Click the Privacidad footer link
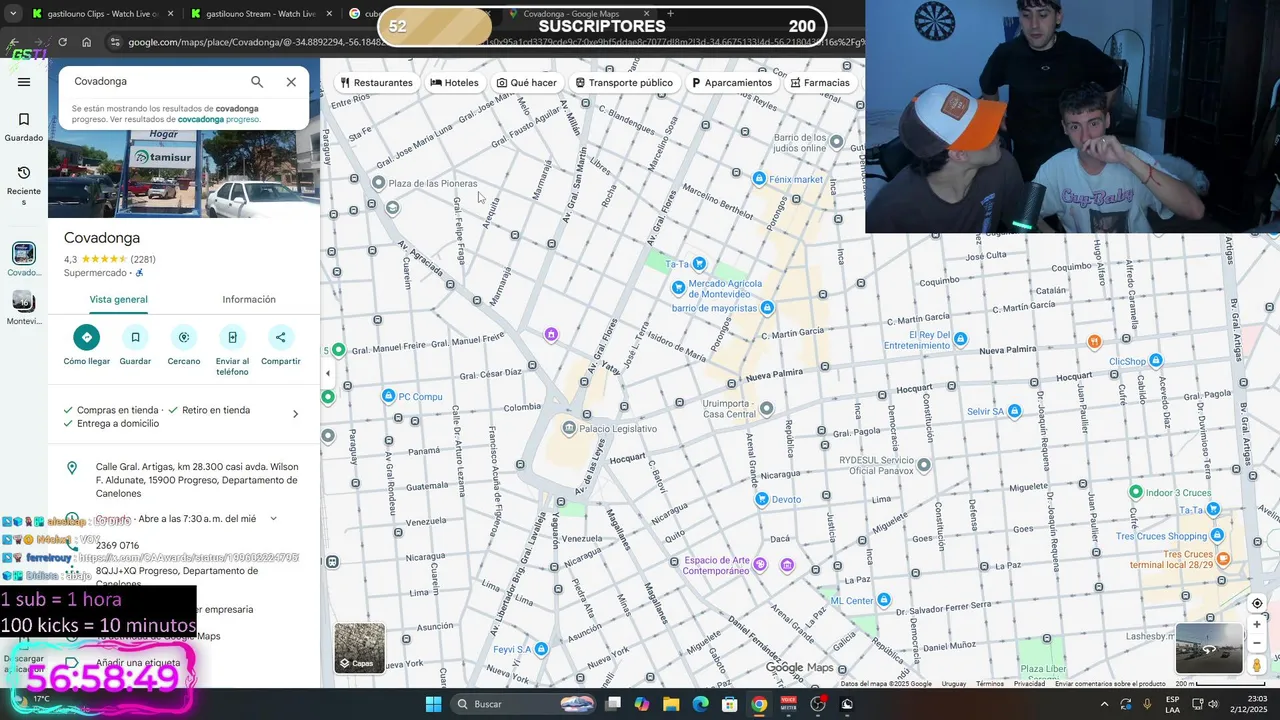This screenshot has height=720, width=1280. coord(1029,684)
